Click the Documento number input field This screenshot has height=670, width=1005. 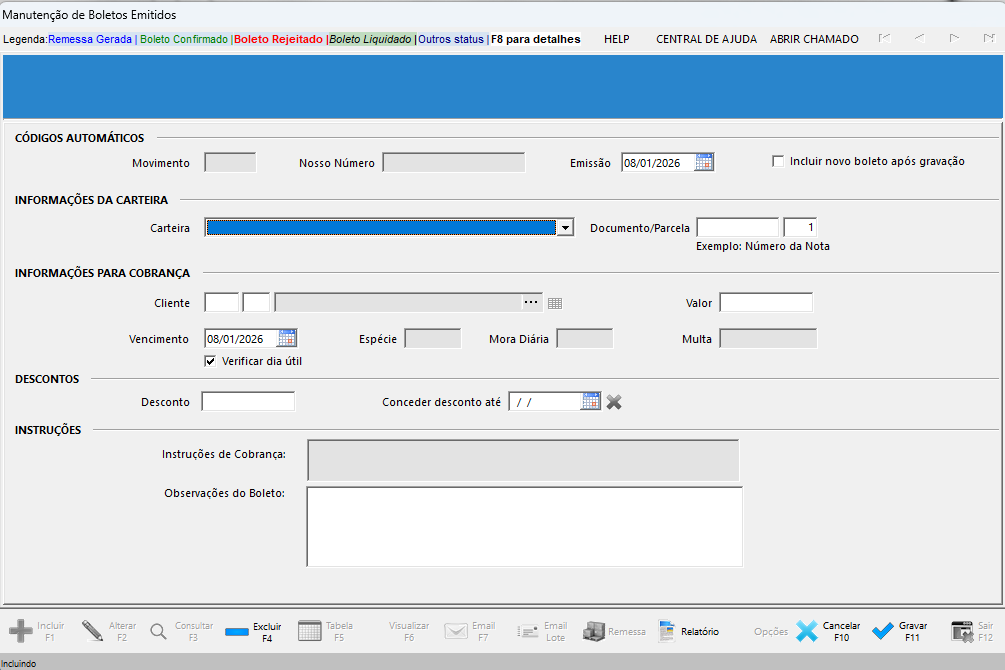(x=737, y=228)
